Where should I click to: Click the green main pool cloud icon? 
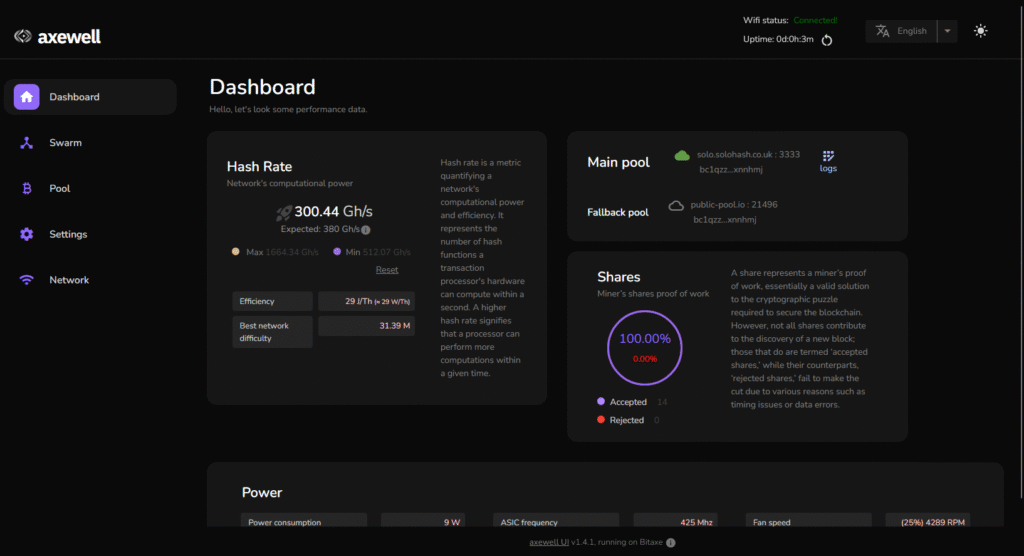(682, 156)
